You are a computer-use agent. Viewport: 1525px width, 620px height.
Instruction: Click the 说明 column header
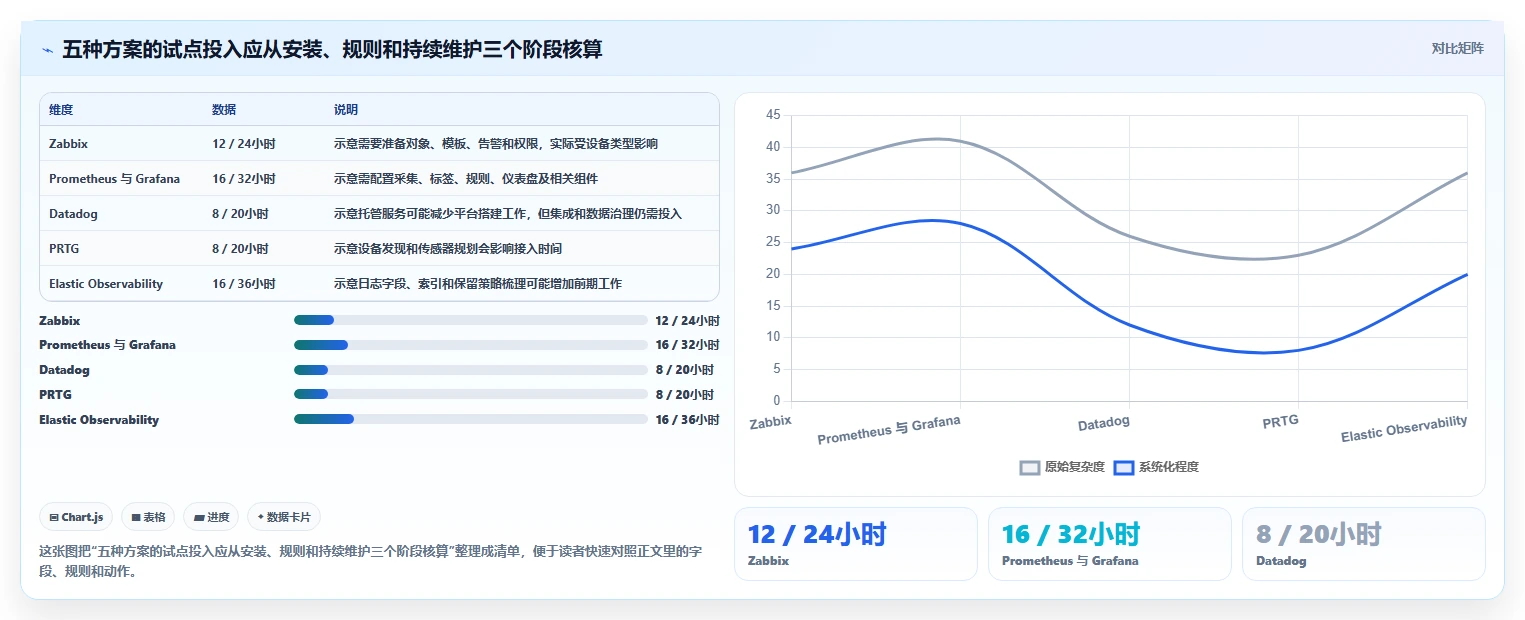346,109
